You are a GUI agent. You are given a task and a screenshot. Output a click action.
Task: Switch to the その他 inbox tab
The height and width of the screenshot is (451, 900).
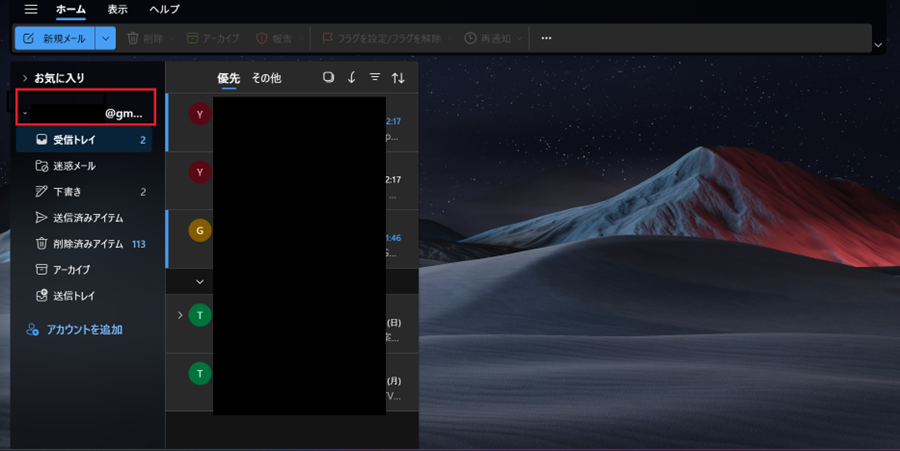pyautogui.click(x=266, y=78)
